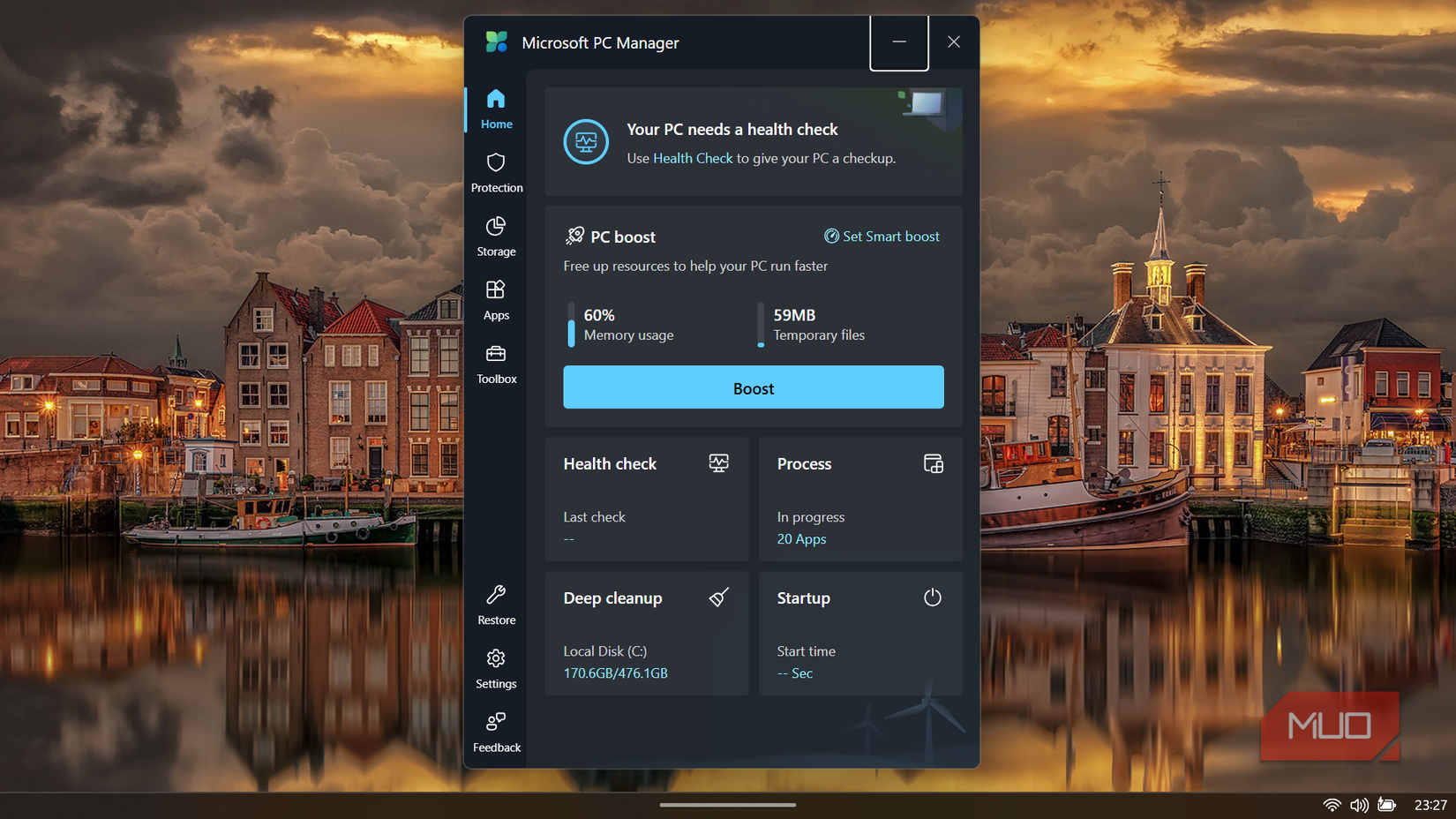Click the Wi-Fi icon in system tray
The height and width of the screenshot is (819, 1456).
[1332, 804]
